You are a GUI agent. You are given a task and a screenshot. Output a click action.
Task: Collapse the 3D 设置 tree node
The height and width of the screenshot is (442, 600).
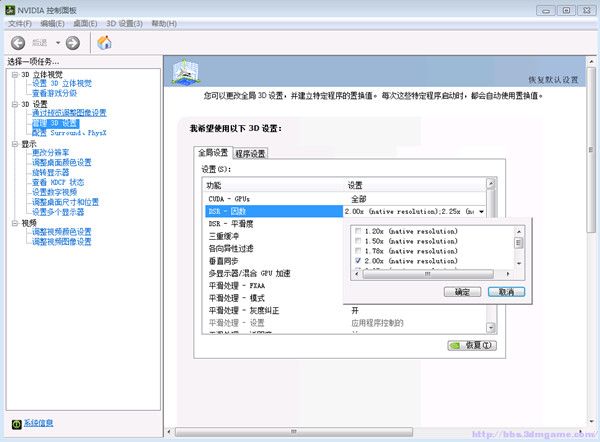tap(15, 104)
